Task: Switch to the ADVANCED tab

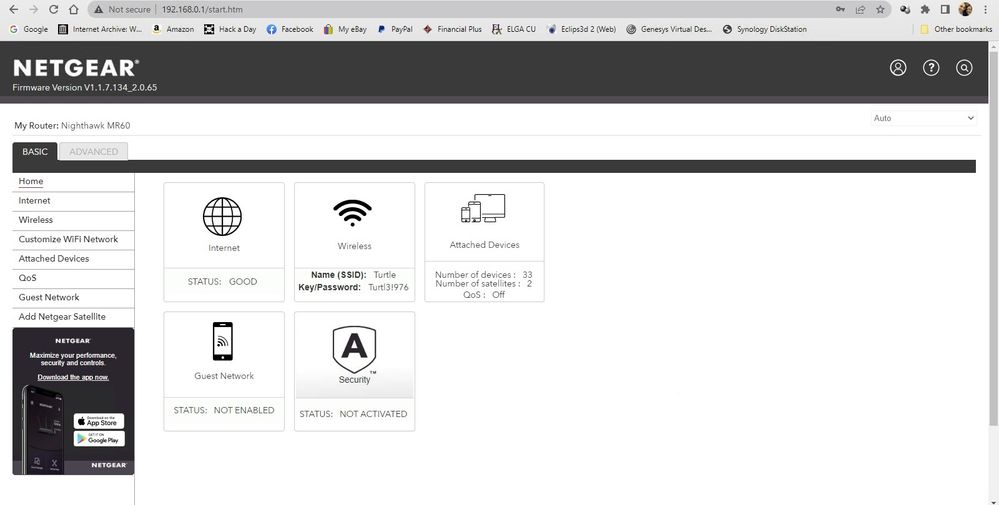Action: click(x=93, y=152)
